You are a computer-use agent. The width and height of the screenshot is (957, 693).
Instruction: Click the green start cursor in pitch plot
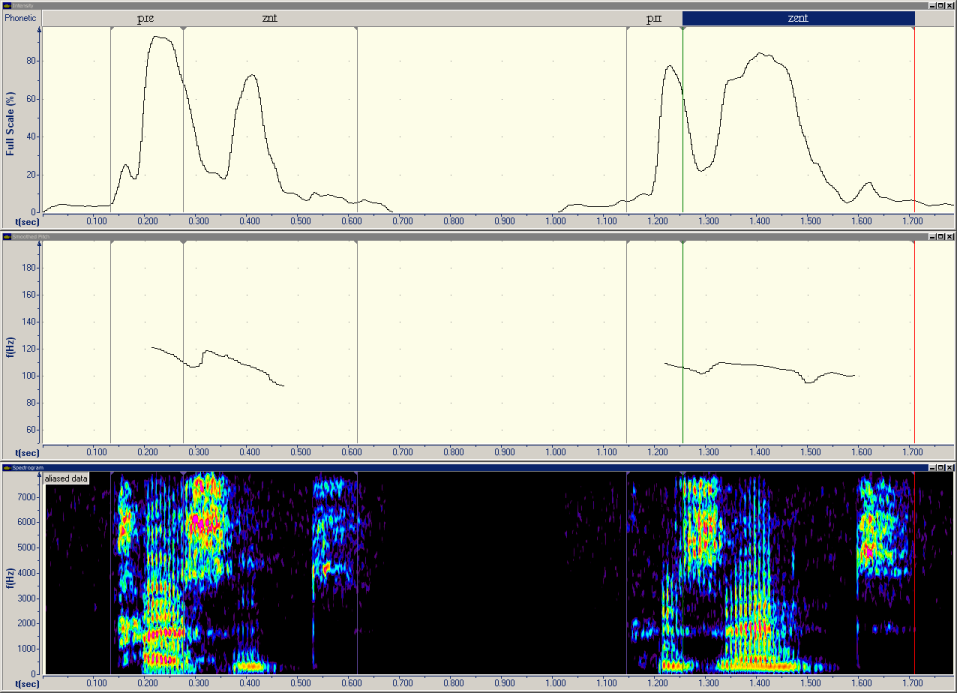coord(683,340)
